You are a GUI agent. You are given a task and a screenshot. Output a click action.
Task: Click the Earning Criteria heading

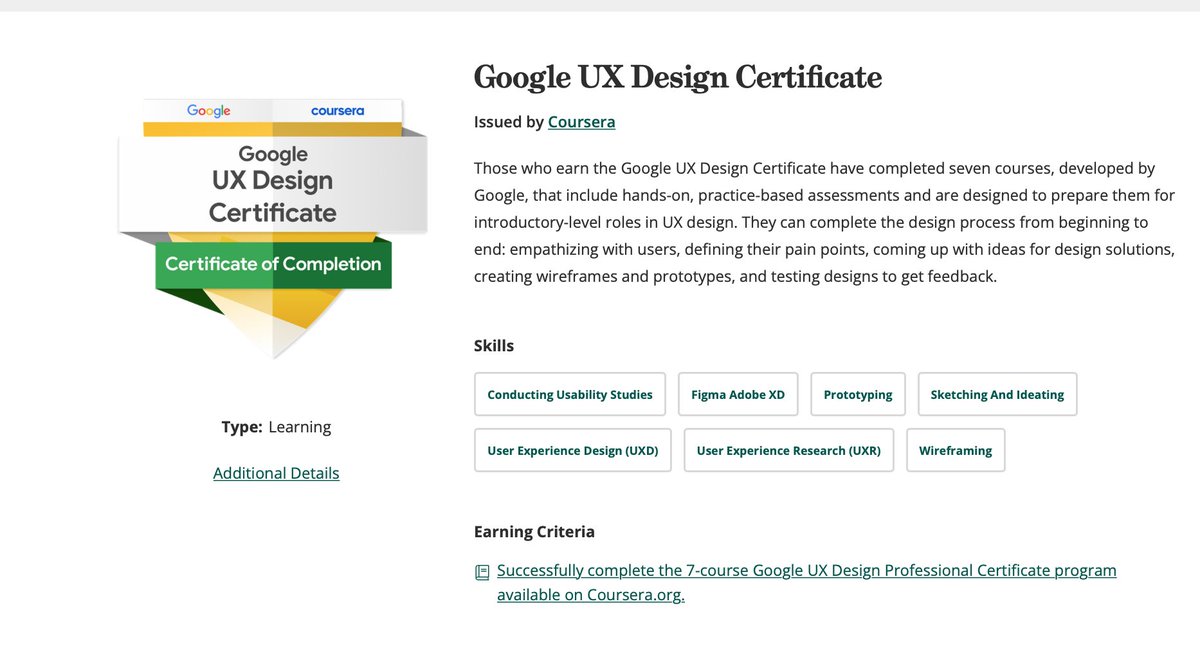534,531
